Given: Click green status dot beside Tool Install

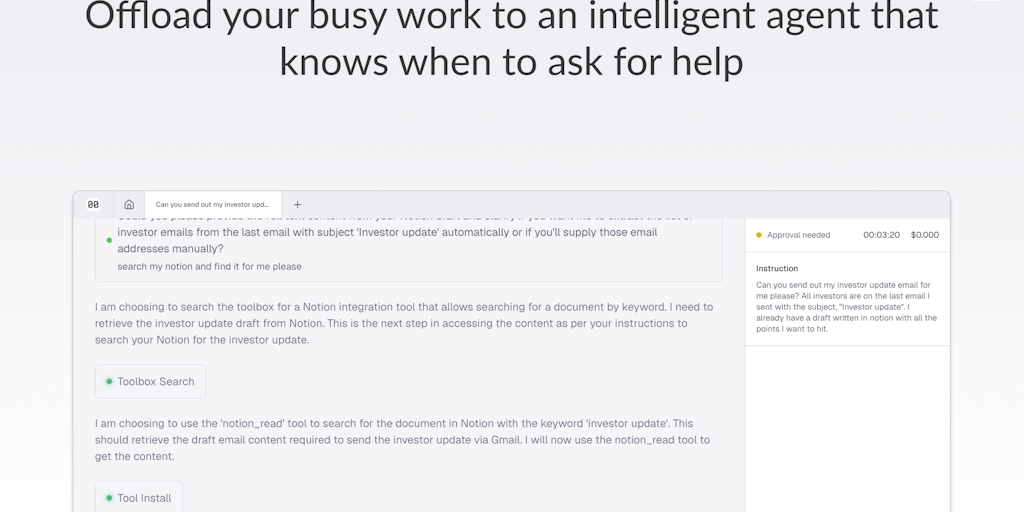Looking at the screenshot, I should [109, 498].
